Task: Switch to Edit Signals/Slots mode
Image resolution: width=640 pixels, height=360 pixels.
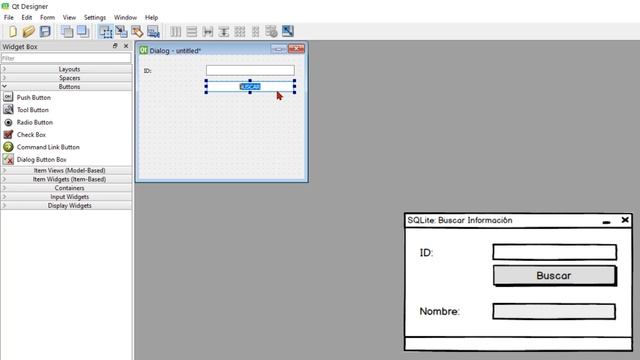Action: coord(121,31)
